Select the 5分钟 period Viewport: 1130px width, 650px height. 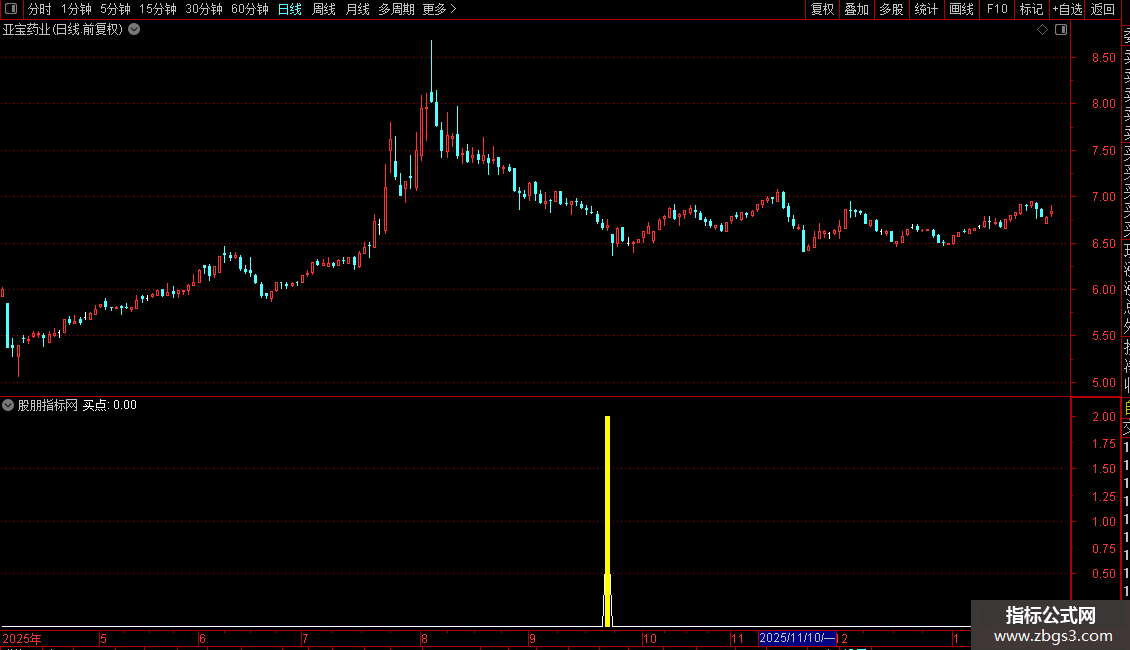115,9
